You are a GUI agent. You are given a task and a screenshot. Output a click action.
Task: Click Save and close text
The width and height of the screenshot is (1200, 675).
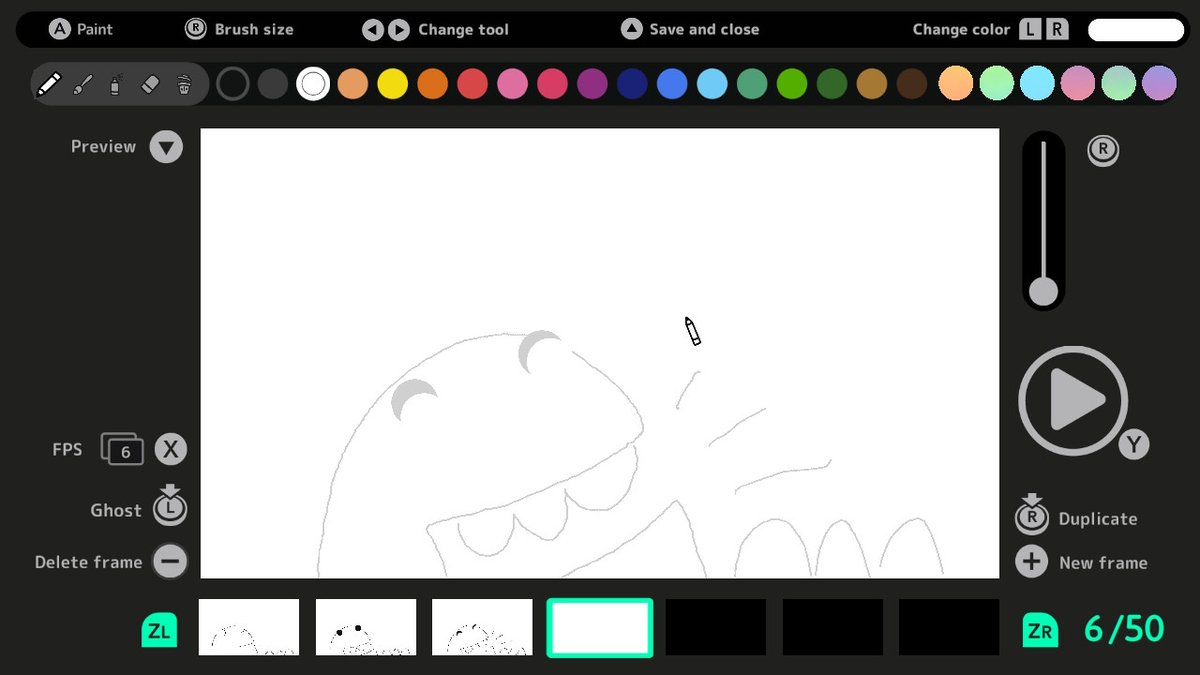(x=704, y=29)
